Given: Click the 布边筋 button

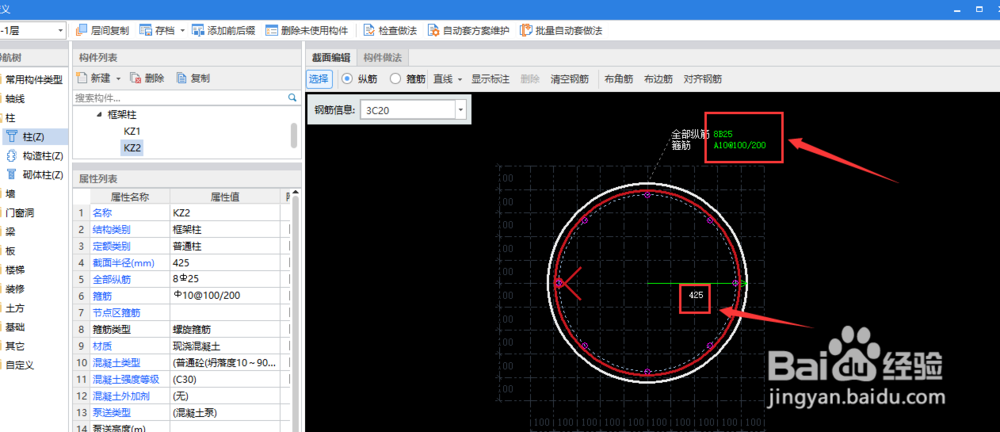Looking at the screenshot, I should click(x=658, y=79).
